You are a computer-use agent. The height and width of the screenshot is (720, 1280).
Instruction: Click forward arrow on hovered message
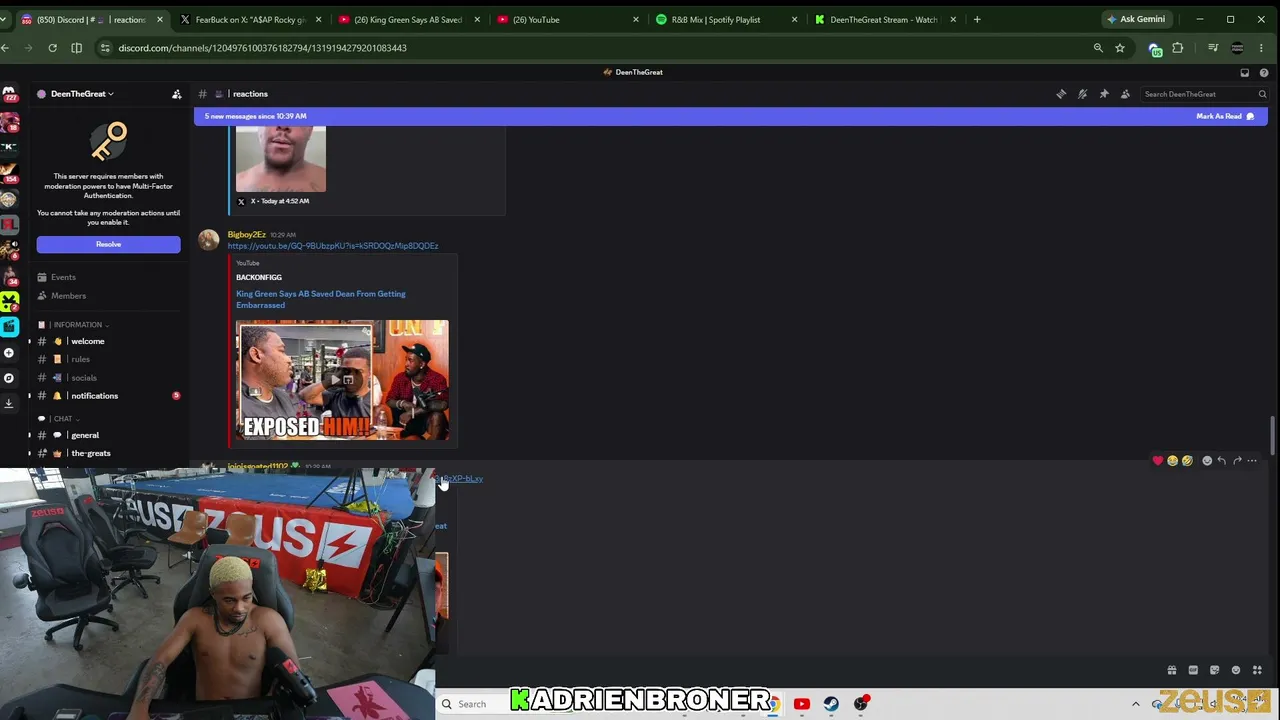point(1237,461)
